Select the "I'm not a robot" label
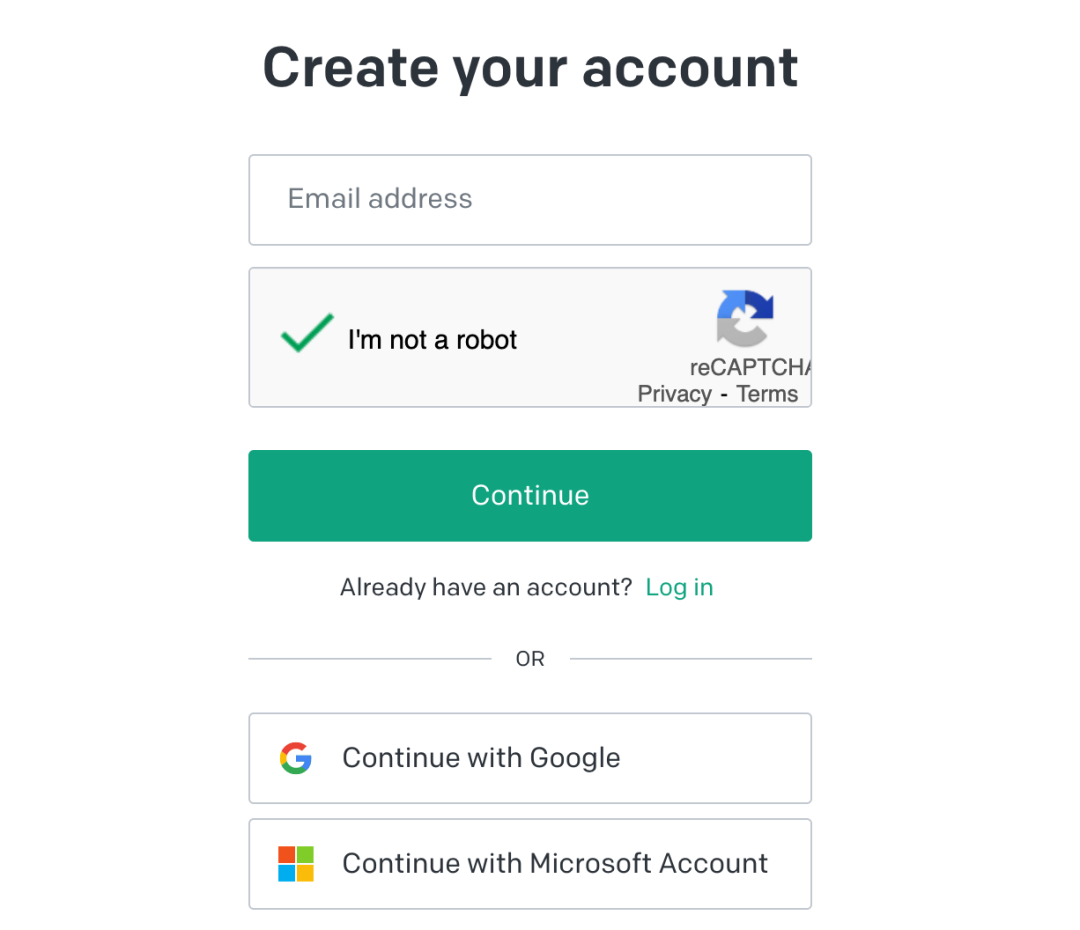 pos(432,340)
